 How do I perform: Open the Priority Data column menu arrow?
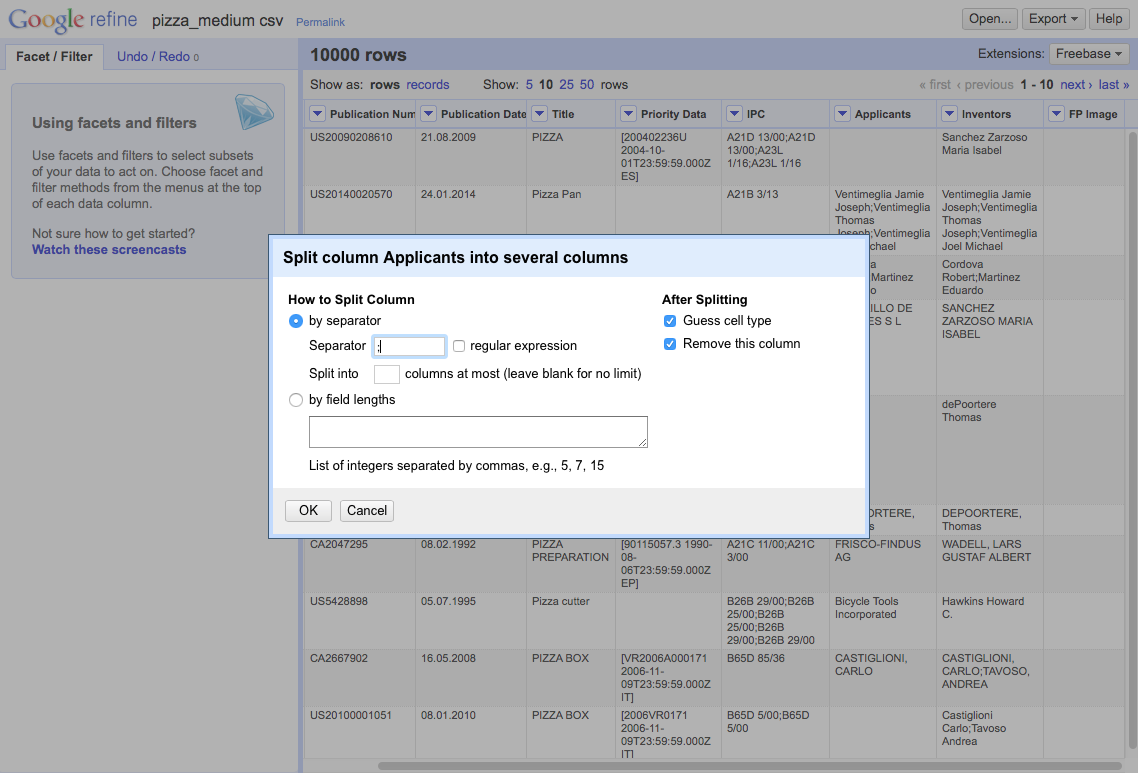tap(629, 114)
